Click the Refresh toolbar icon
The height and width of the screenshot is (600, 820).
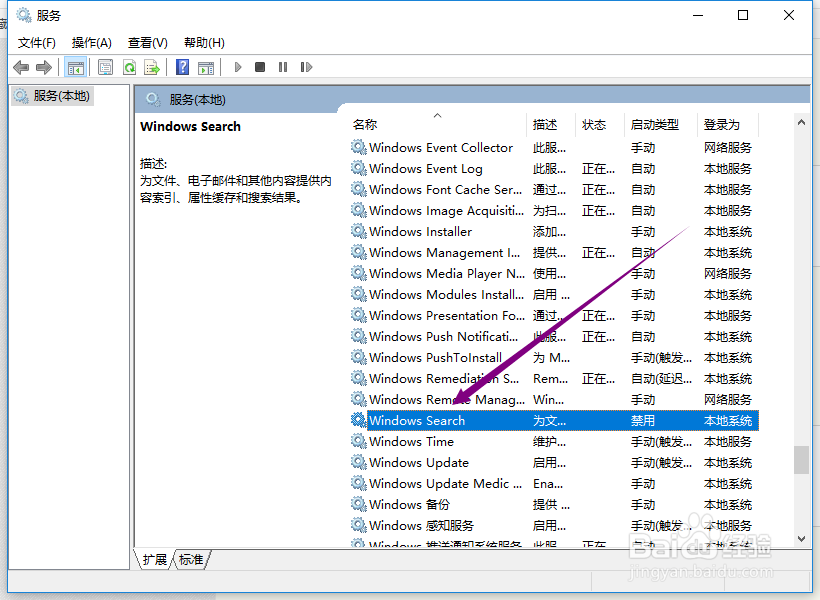(129, 67)
